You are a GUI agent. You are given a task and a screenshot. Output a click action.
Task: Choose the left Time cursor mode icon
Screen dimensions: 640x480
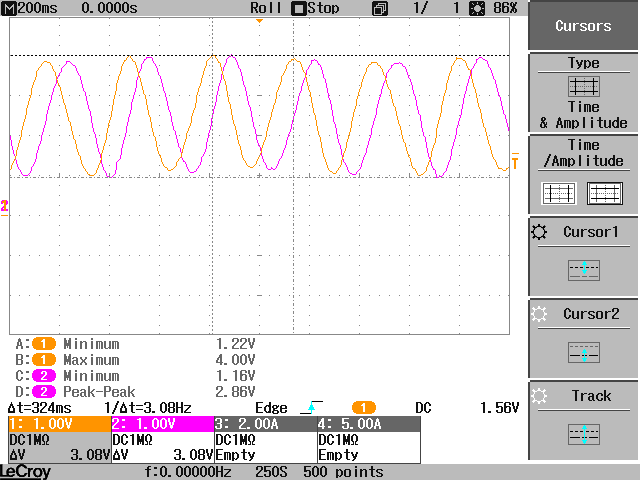(x=559, y=193)
